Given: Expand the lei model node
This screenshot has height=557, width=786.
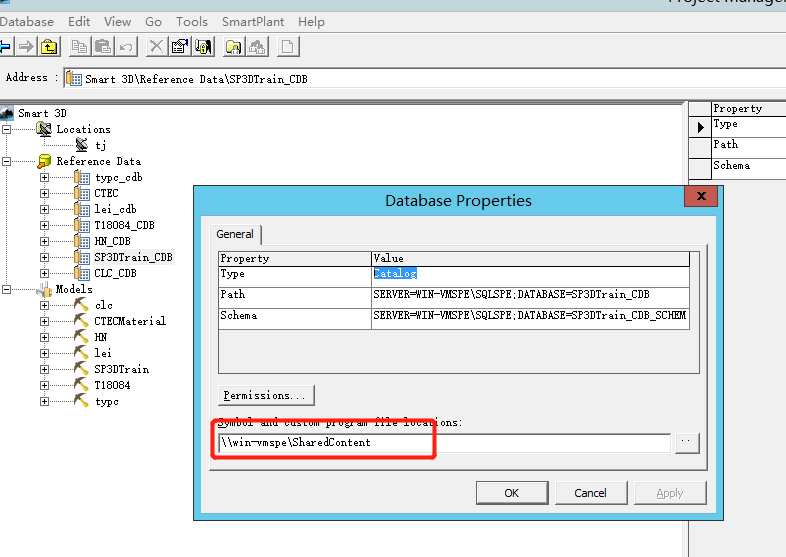Looking at the screenshot, I should pyautogui.click(x=45, y=353).
